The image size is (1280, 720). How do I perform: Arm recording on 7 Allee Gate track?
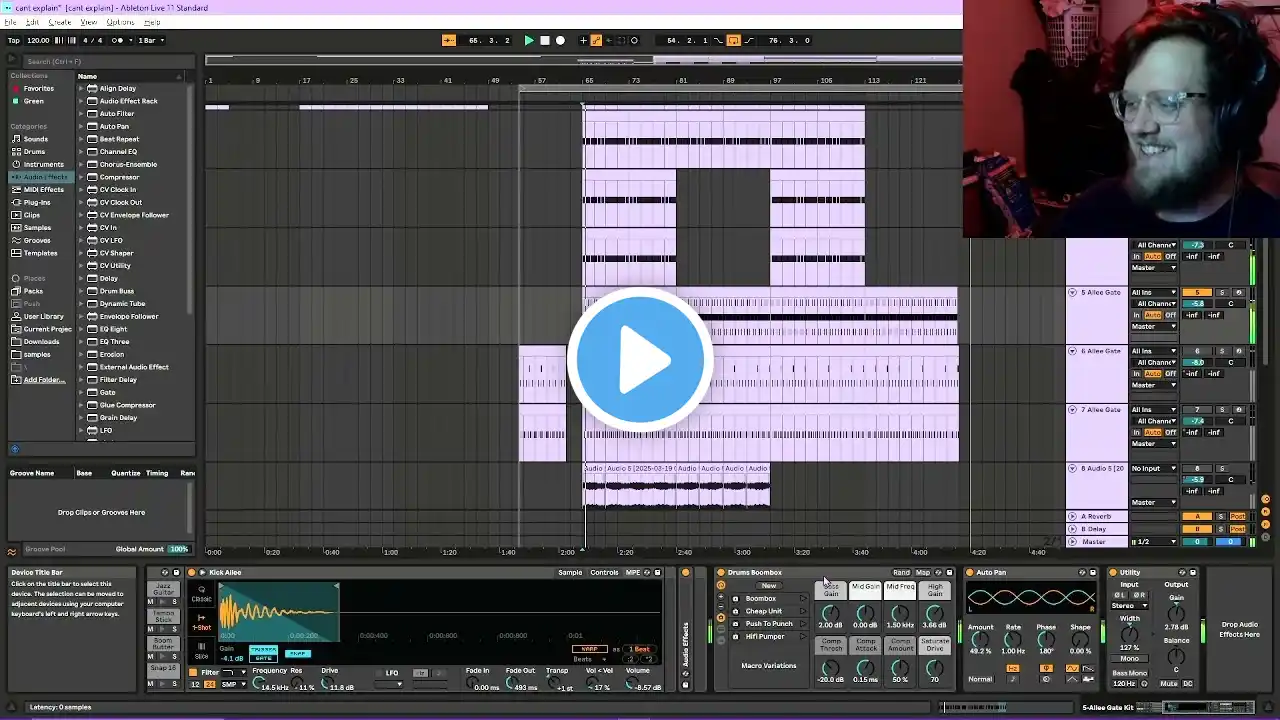pos(1238,410)
